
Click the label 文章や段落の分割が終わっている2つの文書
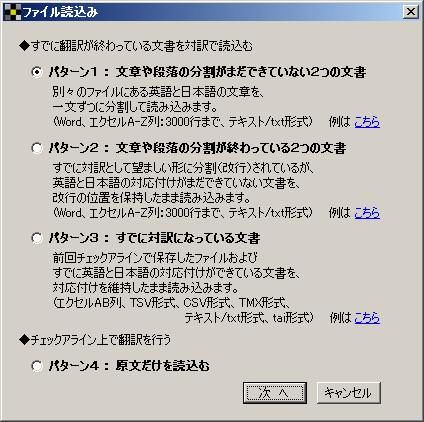(231, 148)
